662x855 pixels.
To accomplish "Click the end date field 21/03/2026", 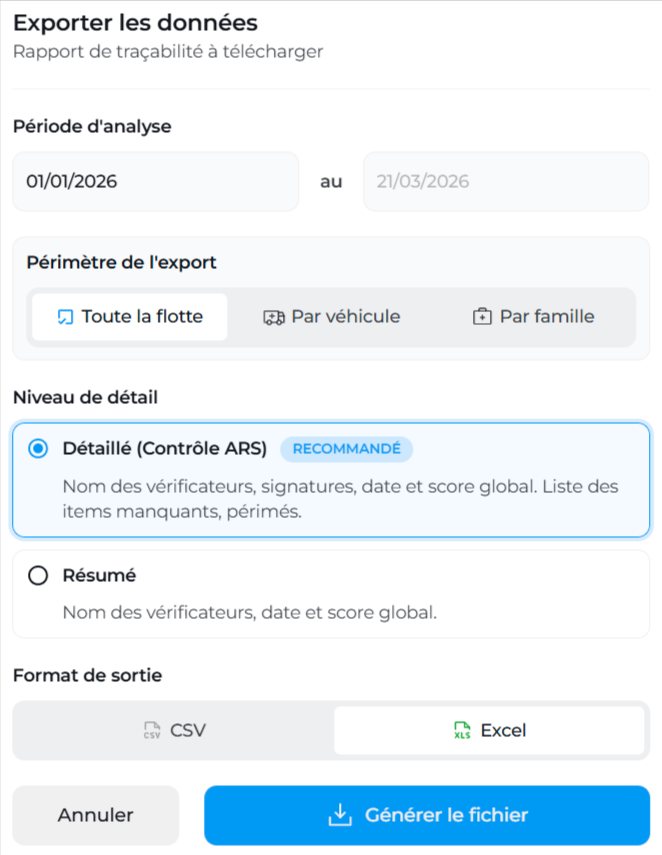I will point(505,182).
